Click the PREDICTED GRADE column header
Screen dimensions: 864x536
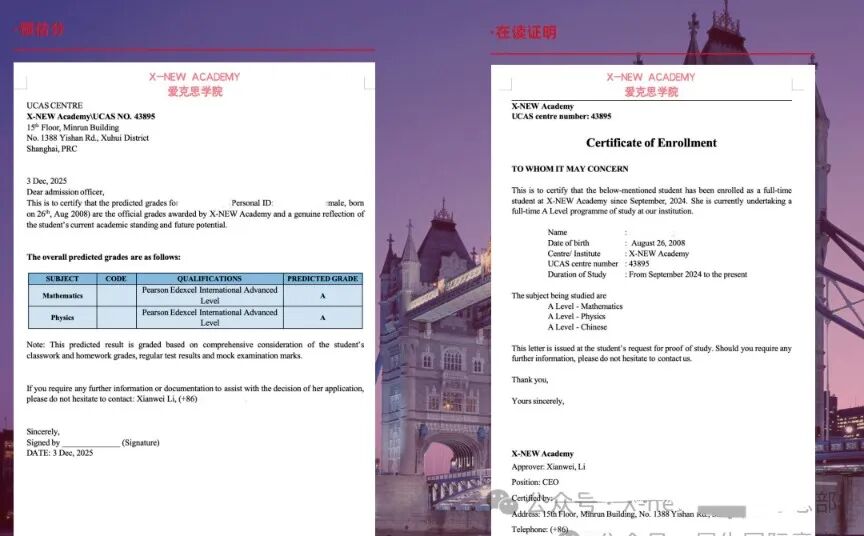click(x=323, y=279)
